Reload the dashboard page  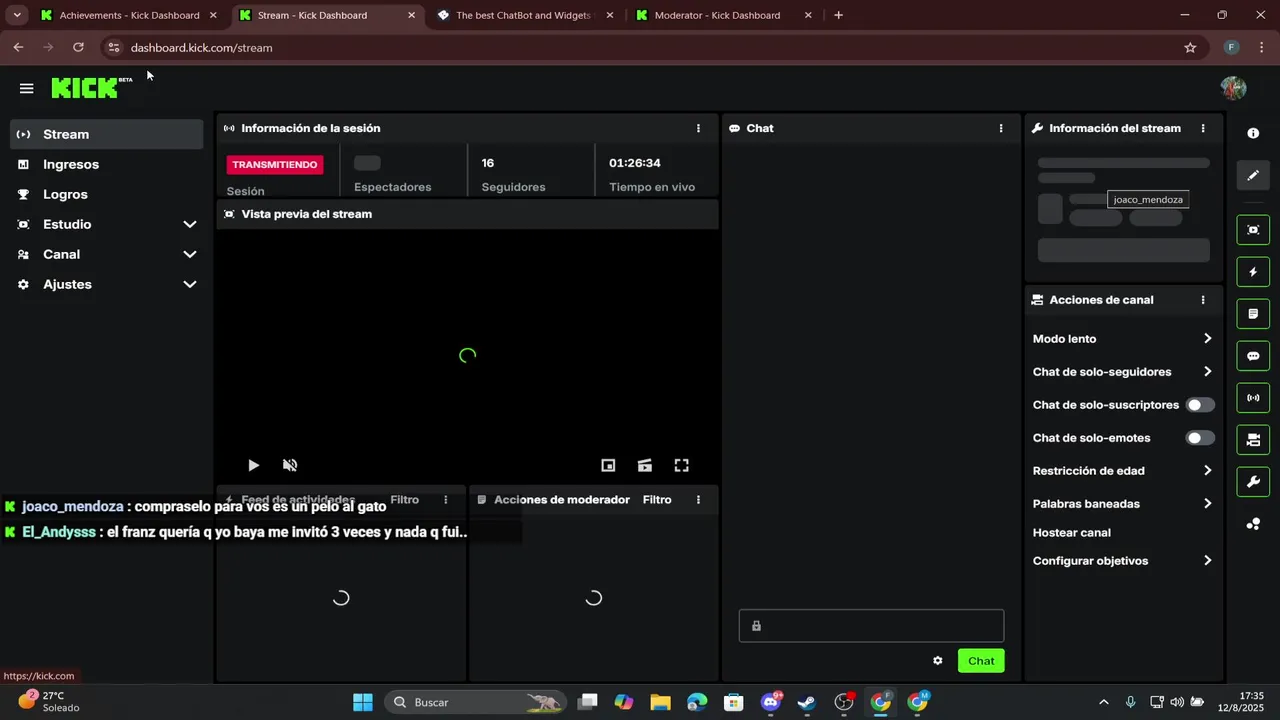tap(78, 47)
